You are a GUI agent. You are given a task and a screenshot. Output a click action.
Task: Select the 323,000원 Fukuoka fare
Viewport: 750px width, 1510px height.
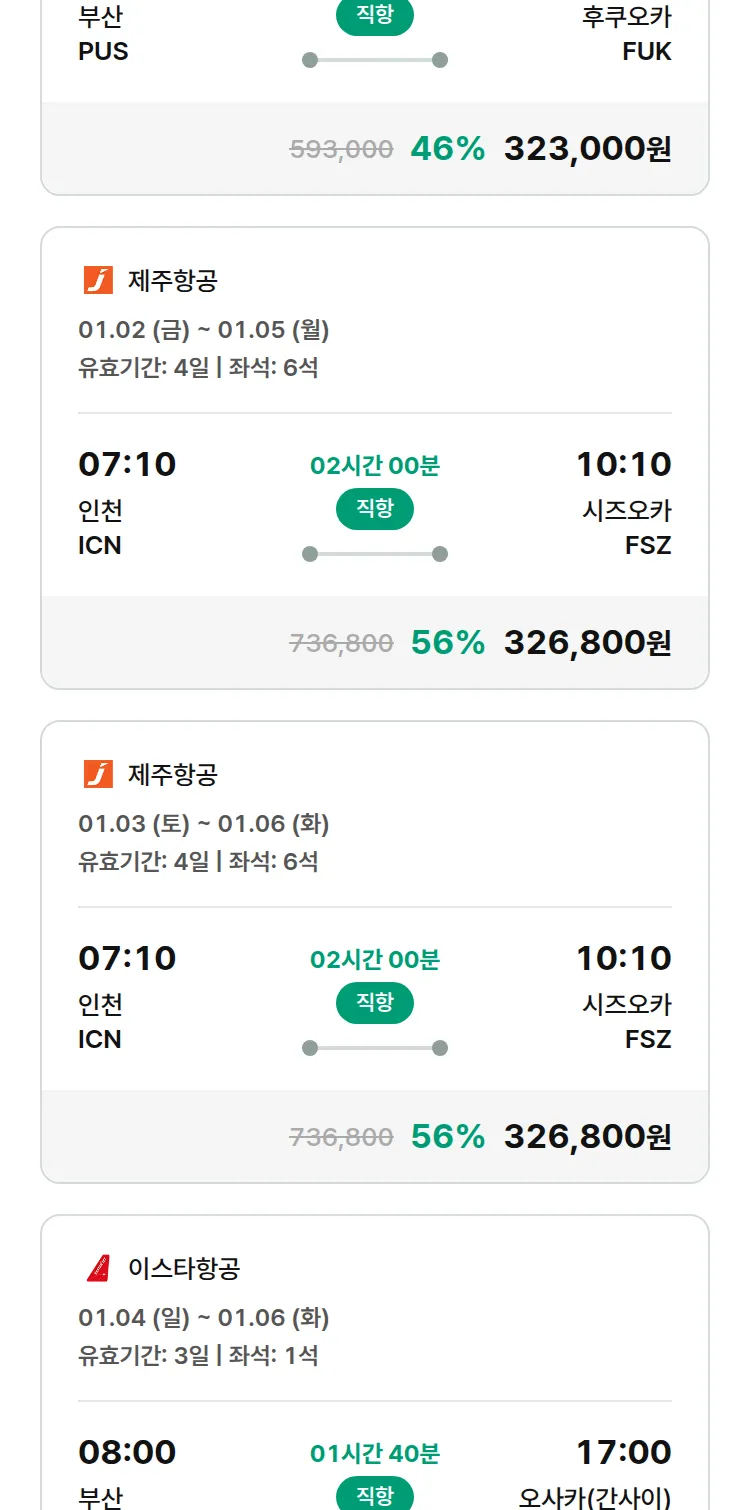[x=587, y=149]
